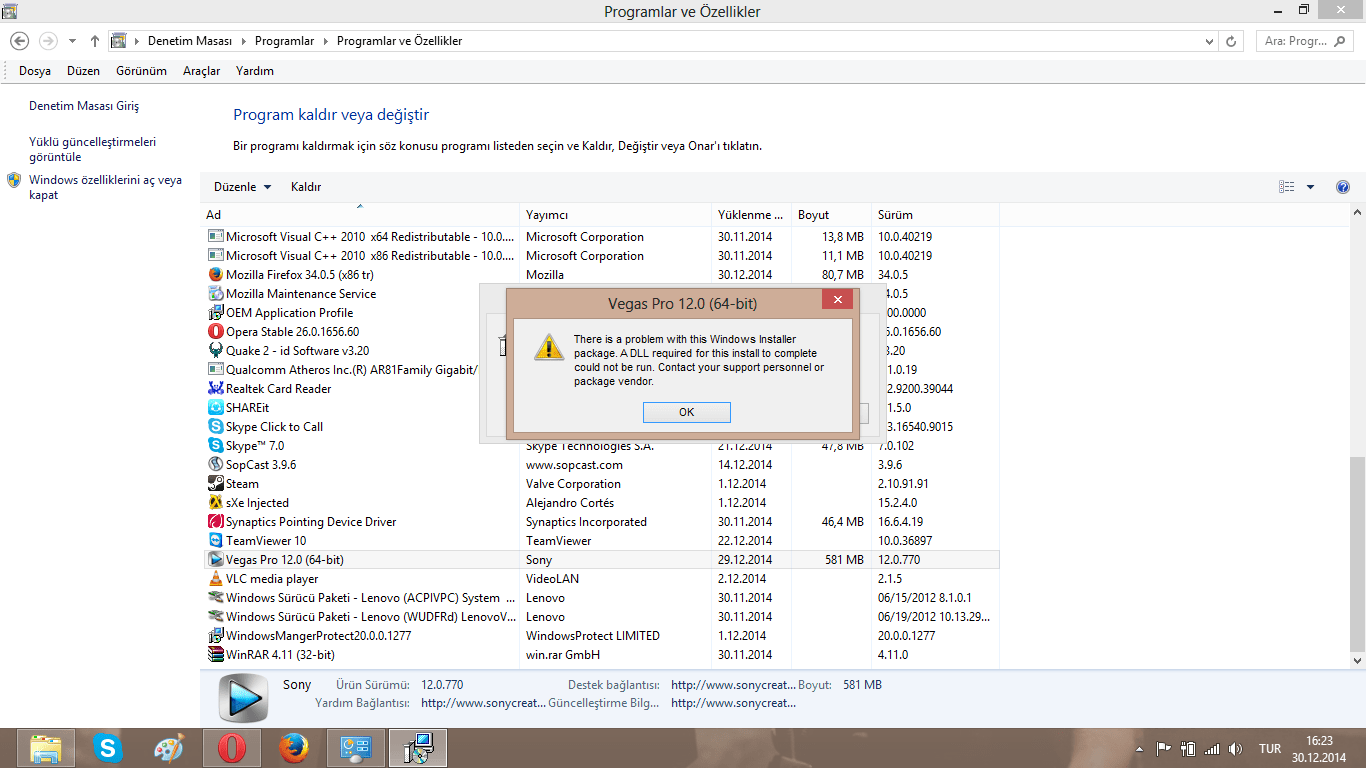Click the Kaldır toolbar button

[x=306, y=187]
